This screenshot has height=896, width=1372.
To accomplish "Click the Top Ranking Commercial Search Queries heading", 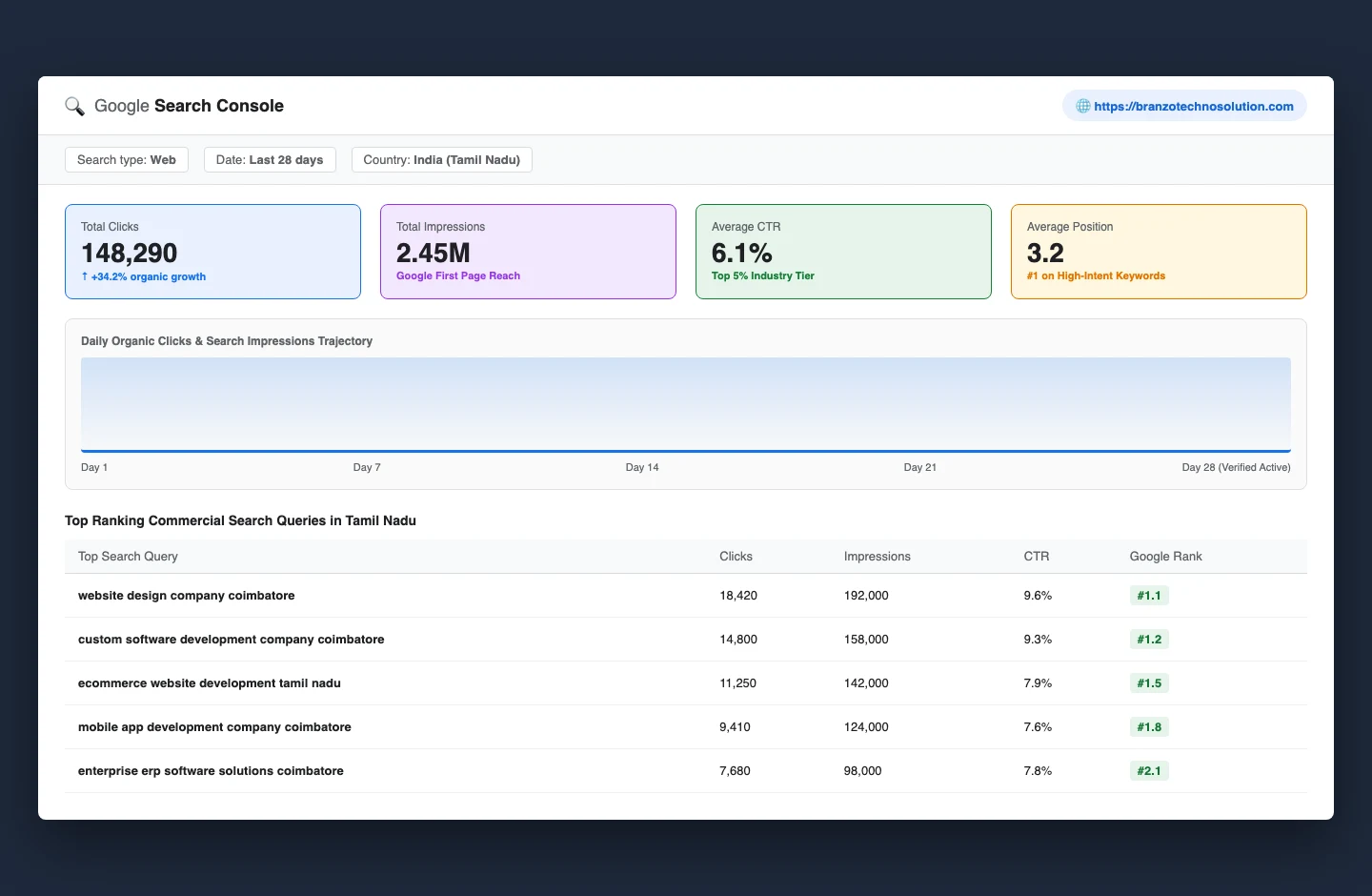I will [240, 520].
